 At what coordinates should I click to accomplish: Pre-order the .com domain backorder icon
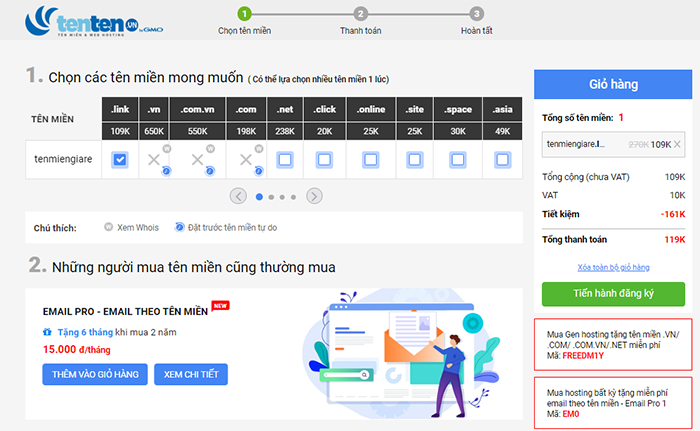pyautogui.click(x=258, y=171)
